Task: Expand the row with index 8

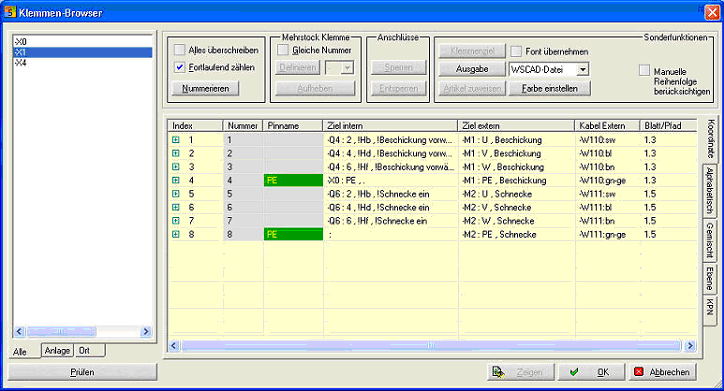Action: pyautogui.click(x=175, y=234)
